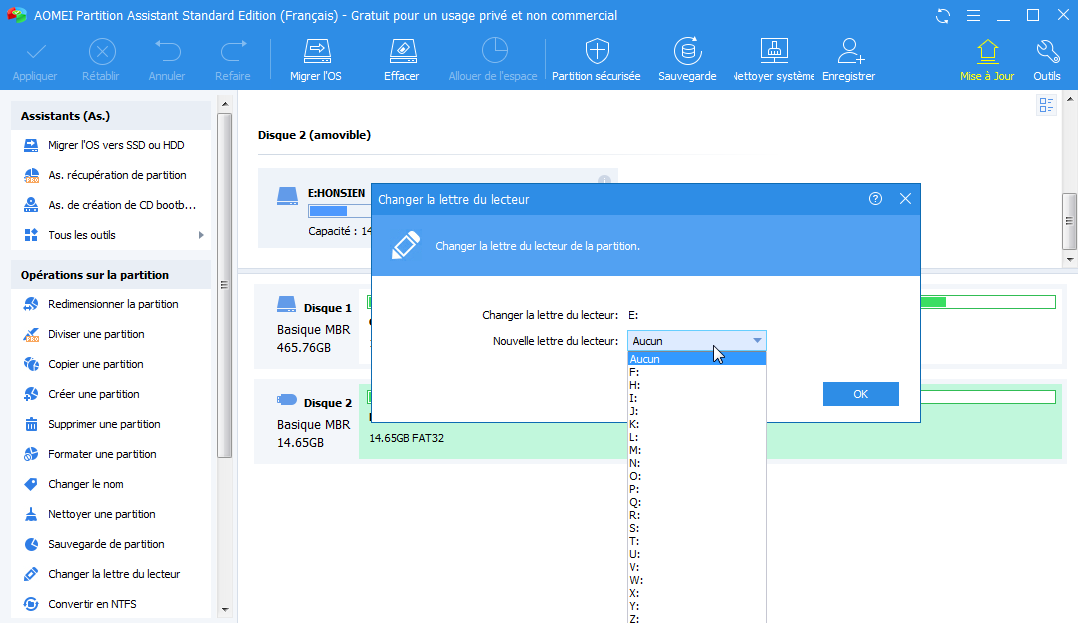Choose Aucun in the letter list
The width and height of the screenshot is (1078, 623).
(x=696, y=359)
